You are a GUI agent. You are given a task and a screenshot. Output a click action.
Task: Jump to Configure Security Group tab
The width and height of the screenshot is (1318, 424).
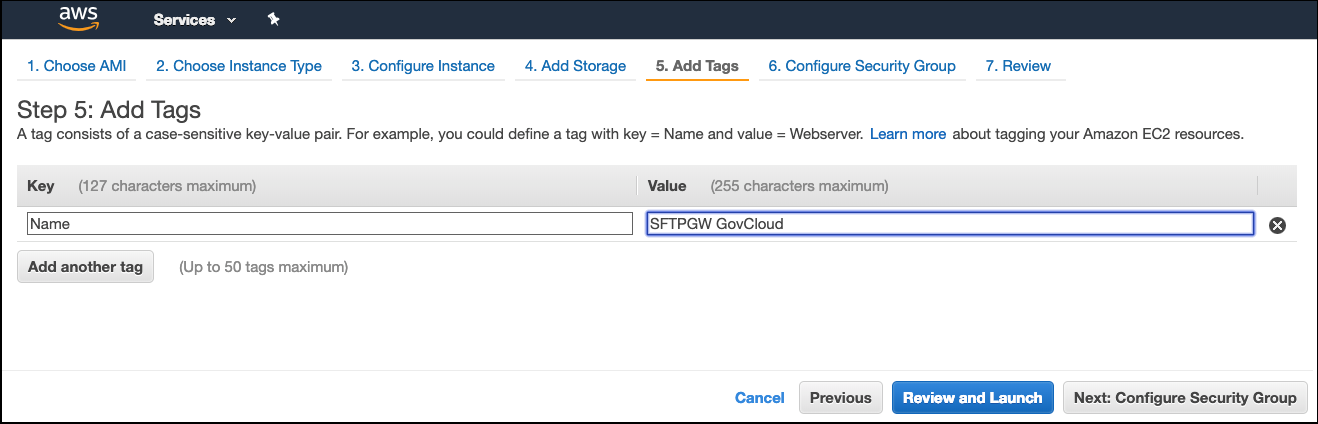(862, 66)
